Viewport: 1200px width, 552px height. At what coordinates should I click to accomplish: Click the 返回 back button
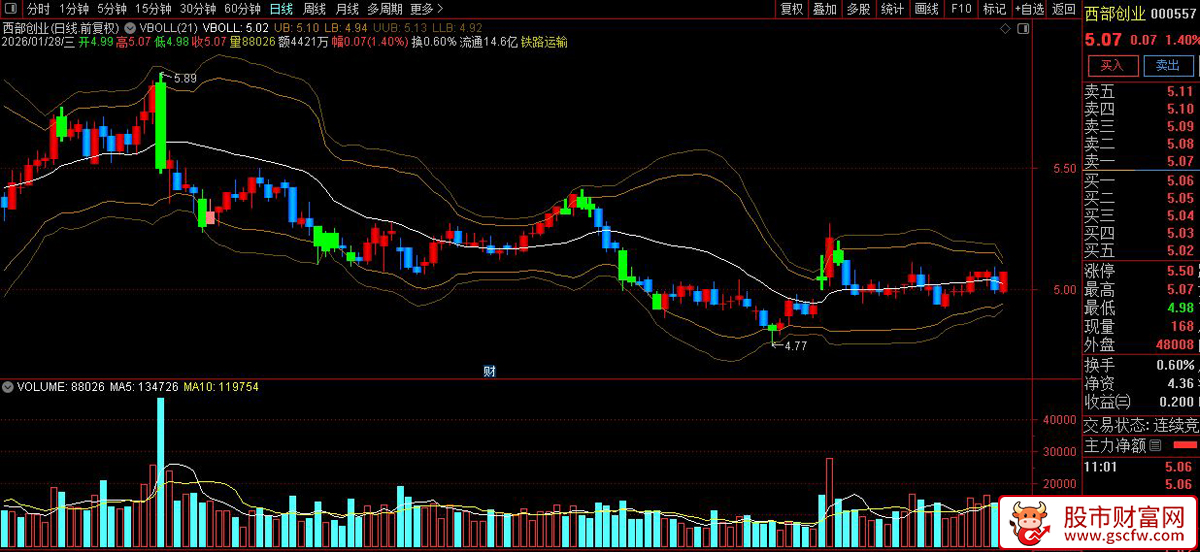(x=1062, y=9)
